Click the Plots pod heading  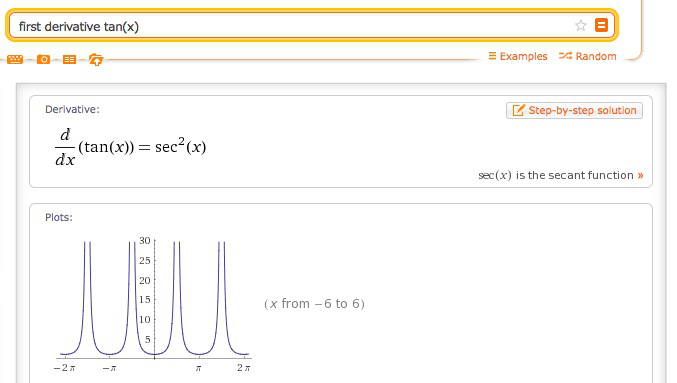click(x=59, y=217)
